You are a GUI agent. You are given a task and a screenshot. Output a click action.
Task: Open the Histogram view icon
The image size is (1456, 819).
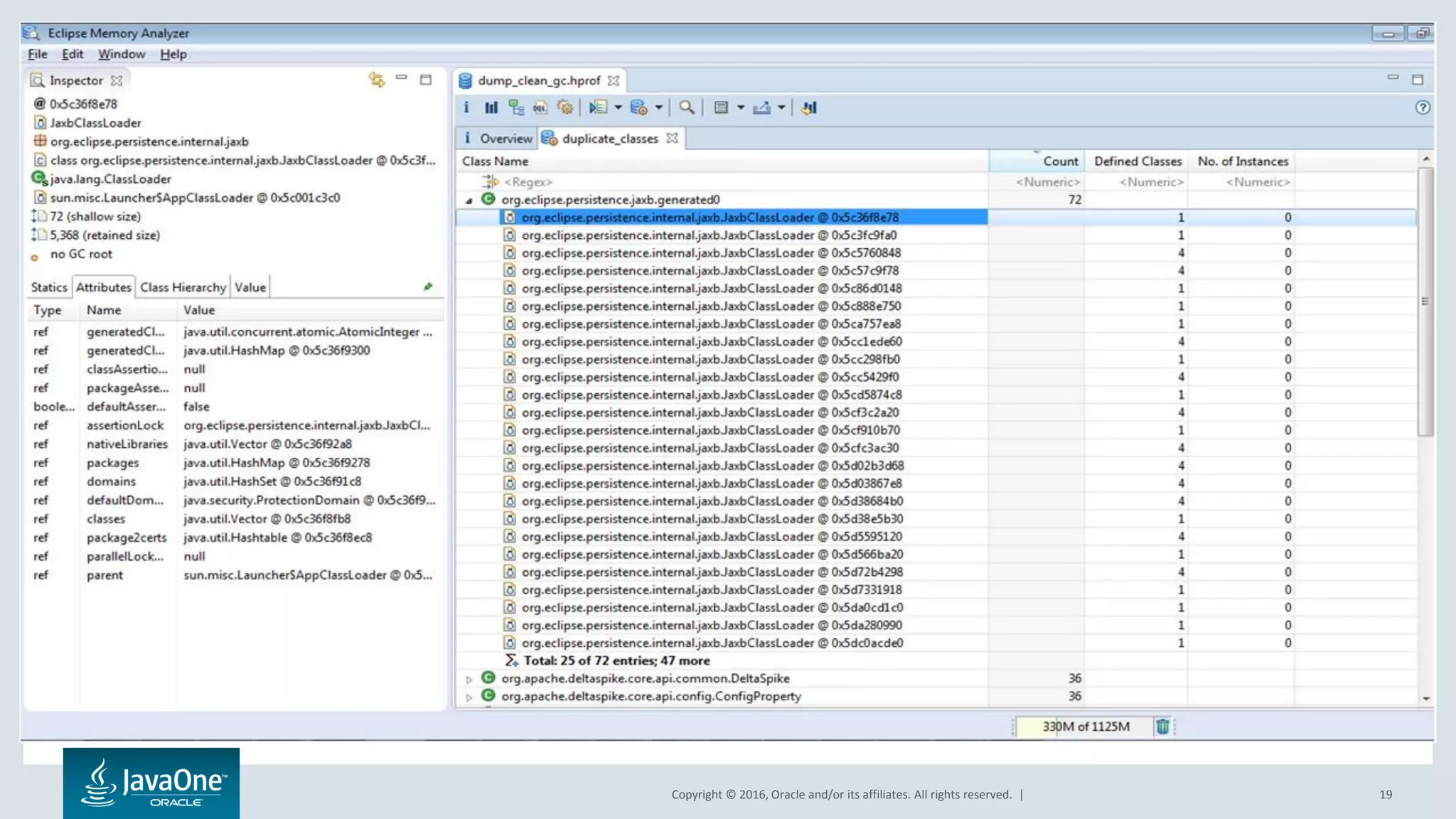[491, 108]
